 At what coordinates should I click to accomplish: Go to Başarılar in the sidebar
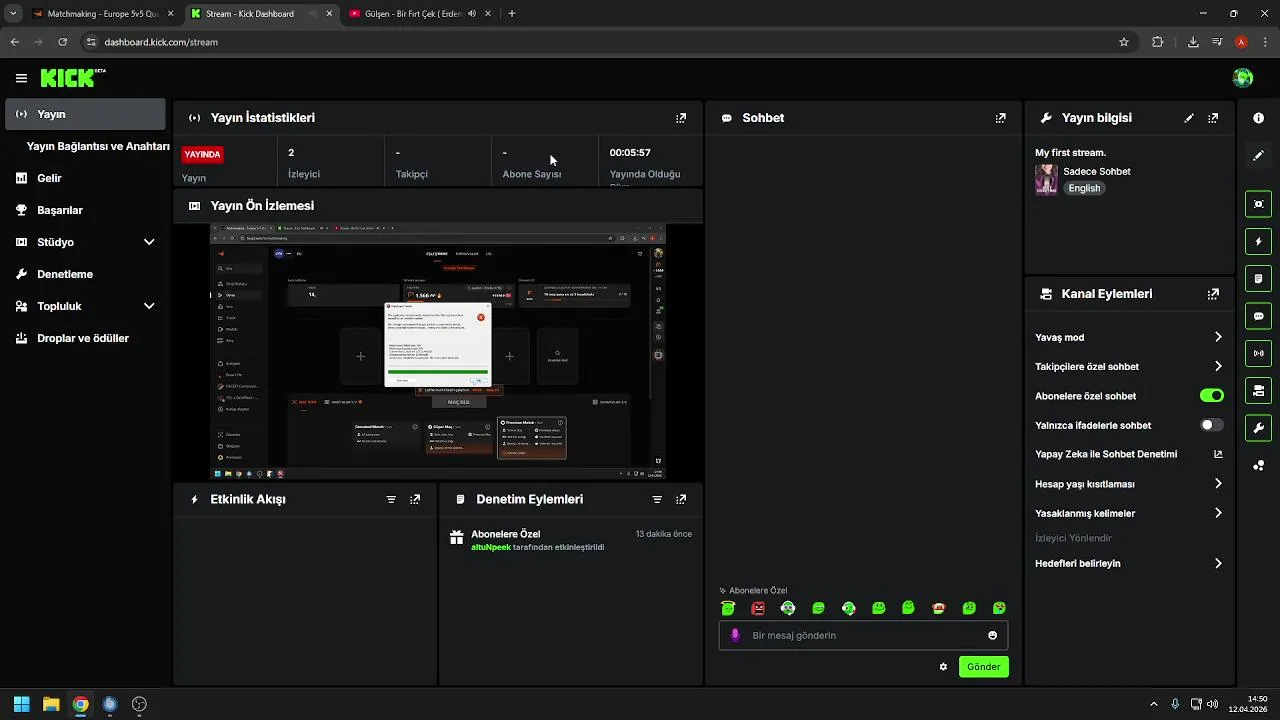[x=85, y=210]
